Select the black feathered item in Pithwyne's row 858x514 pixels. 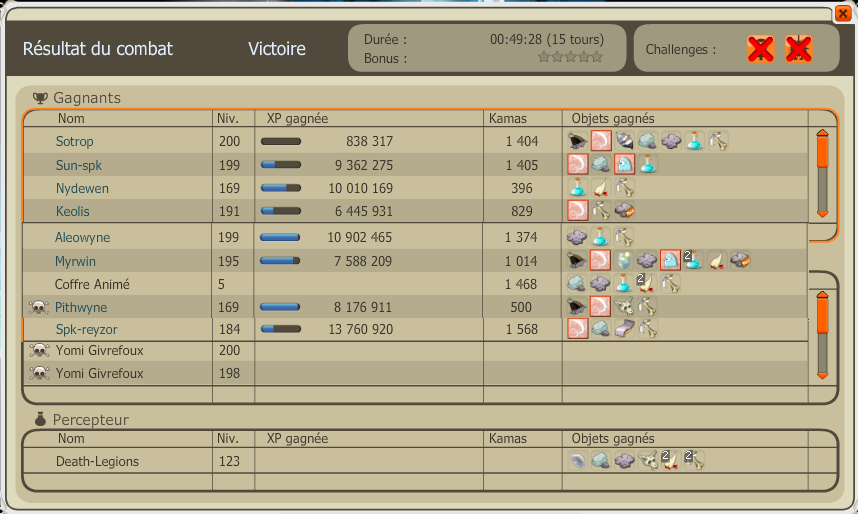(577, 307)
